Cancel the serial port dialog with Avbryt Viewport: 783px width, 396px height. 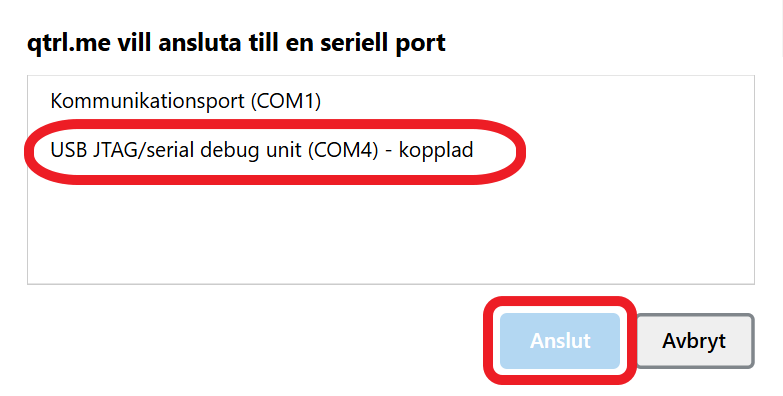(694, 341)
